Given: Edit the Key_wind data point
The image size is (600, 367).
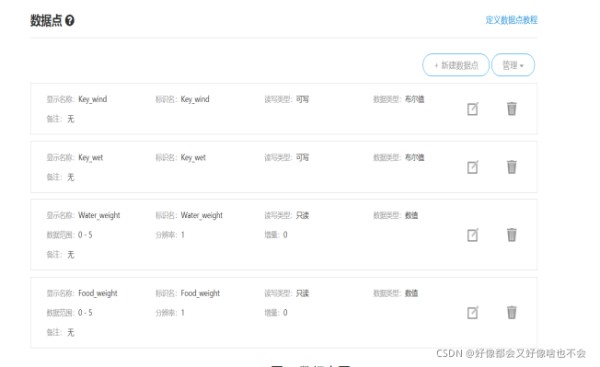Looking at the screenshot, I should [x=473, y=109].
